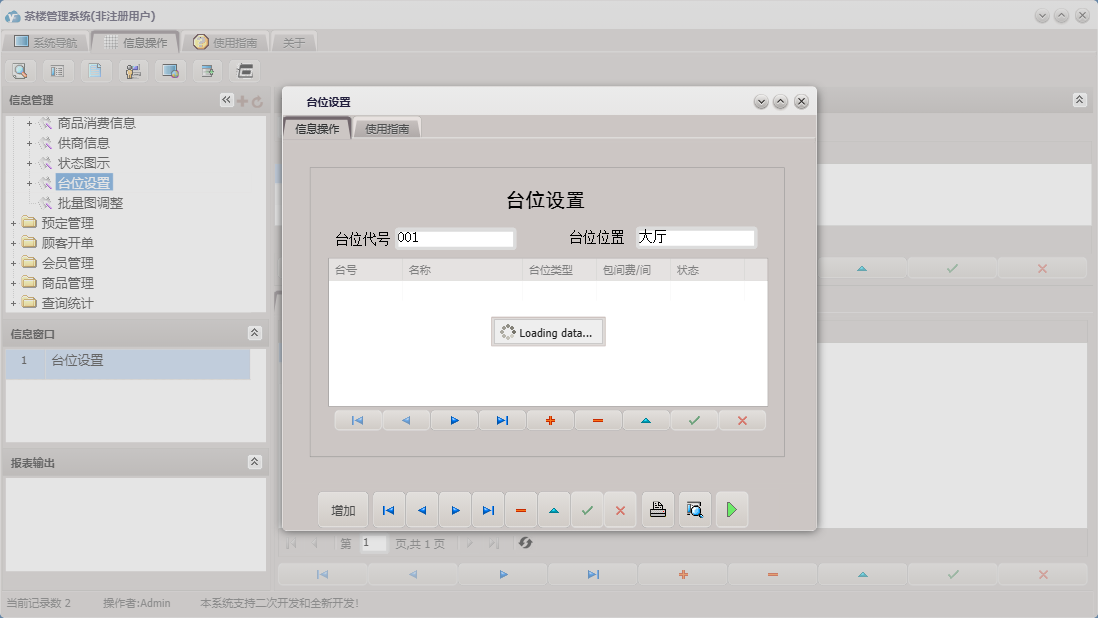Viewport: 1098px width, 618px height.
Task: Click grid navigator cancel X button
Action: [742, 421]
